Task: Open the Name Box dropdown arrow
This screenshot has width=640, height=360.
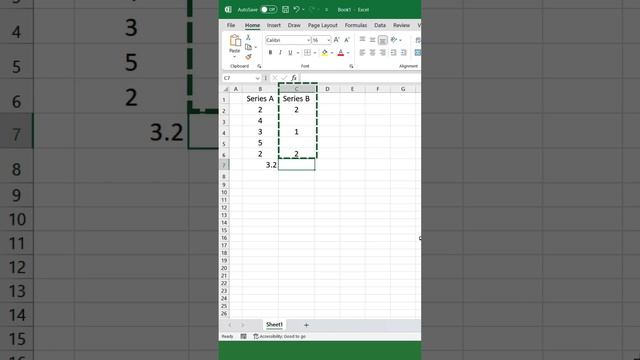Action: [x=258, y=78]
